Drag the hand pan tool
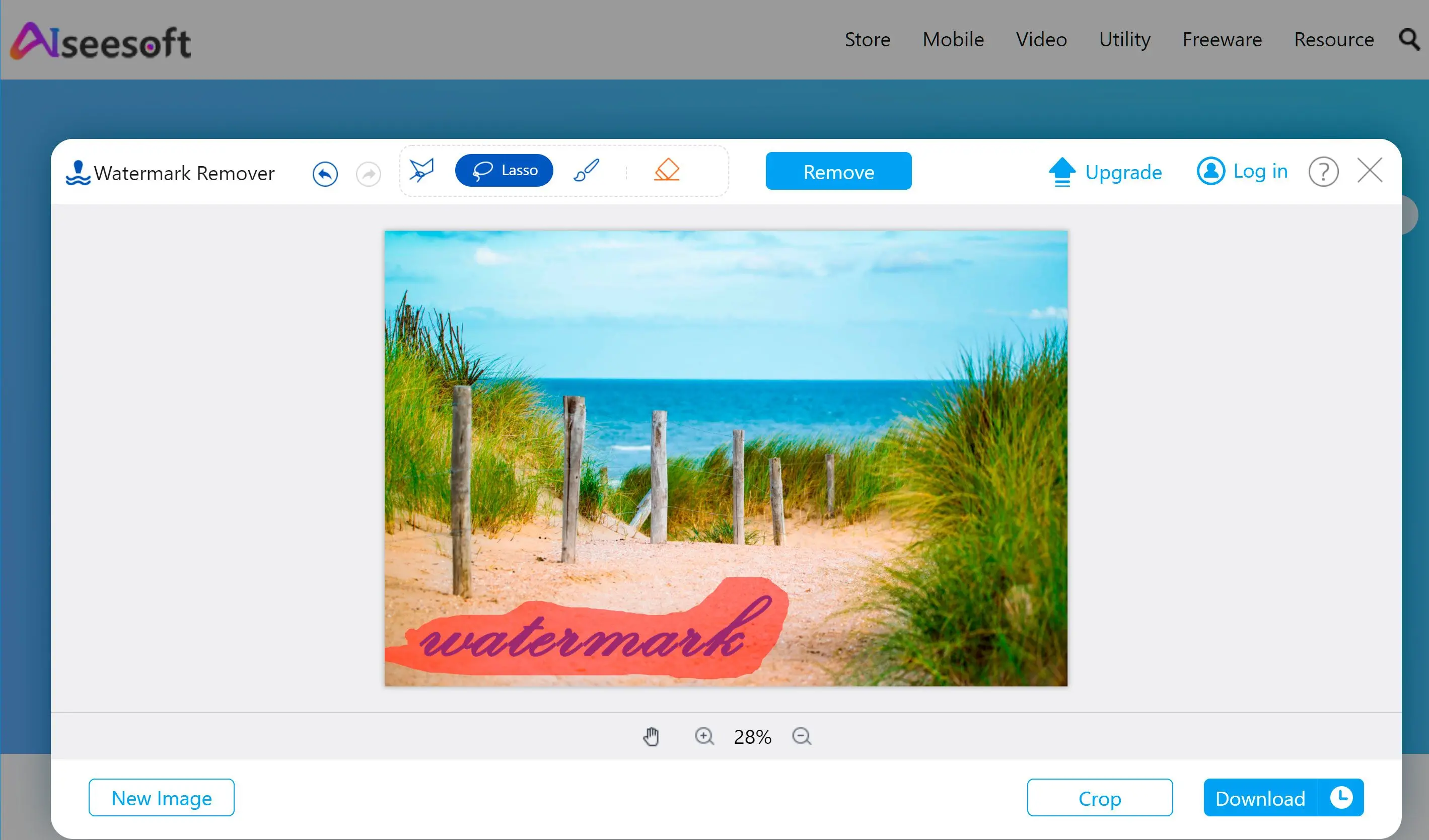 point(651,737)
